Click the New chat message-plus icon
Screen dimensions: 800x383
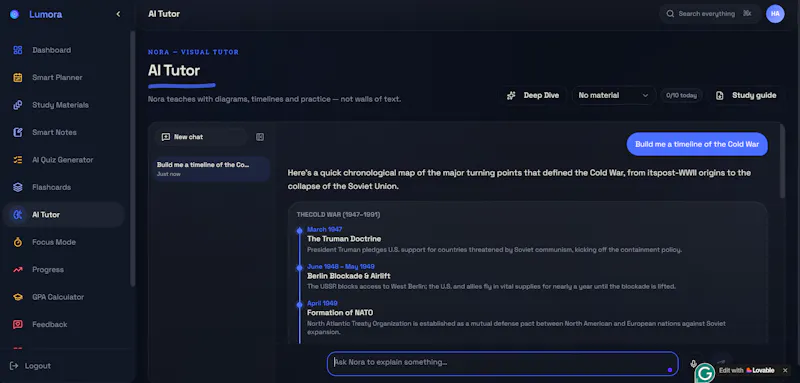165,137
